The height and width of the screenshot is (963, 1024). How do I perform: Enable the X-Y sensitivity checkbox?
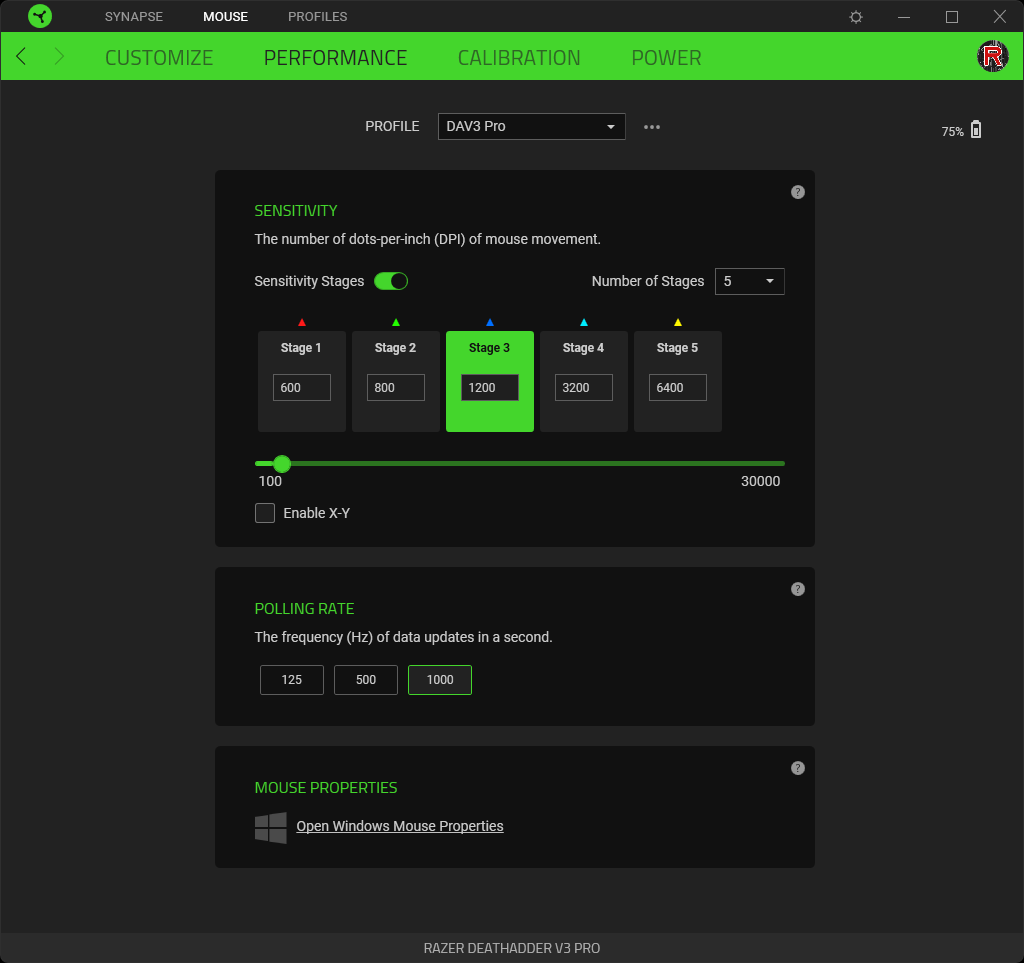pyautogui.click(x=265, y=513)
